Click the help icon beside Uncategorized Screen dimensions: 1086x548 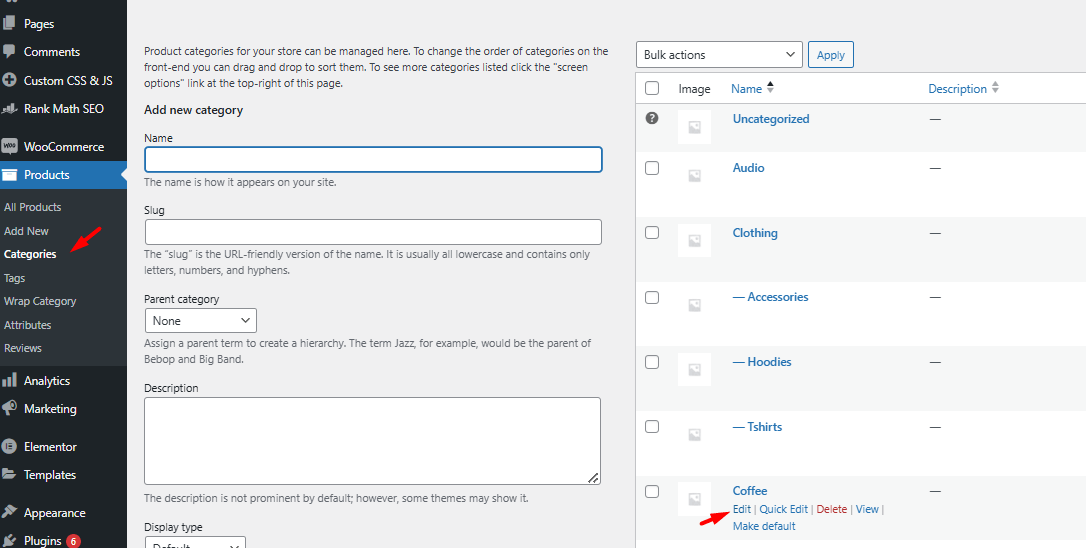pyautogui.click(x=652, y=118)
